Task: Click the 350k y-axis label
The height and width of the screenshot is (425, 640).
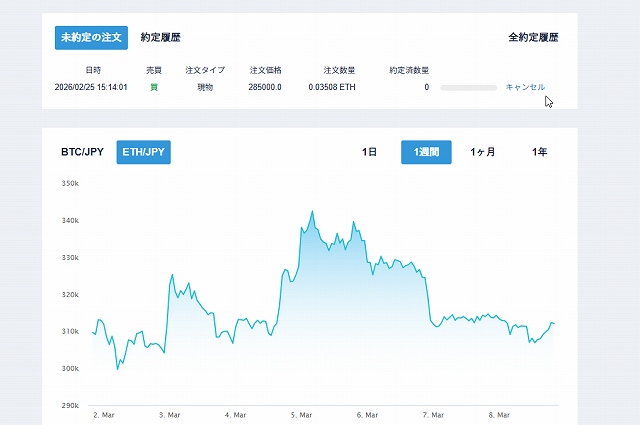Action: pyautogui.click(x=70, y=183)
